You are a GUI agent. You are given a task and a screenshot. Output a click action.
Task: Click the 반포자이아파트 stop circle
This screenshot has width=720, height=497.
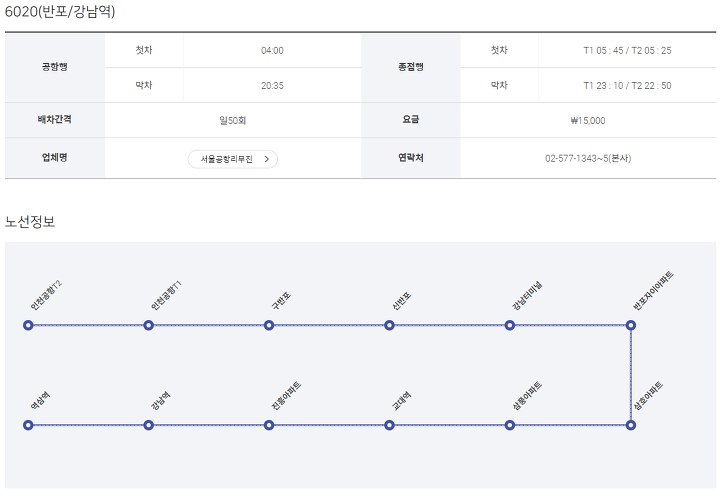[x=631, y=325]
